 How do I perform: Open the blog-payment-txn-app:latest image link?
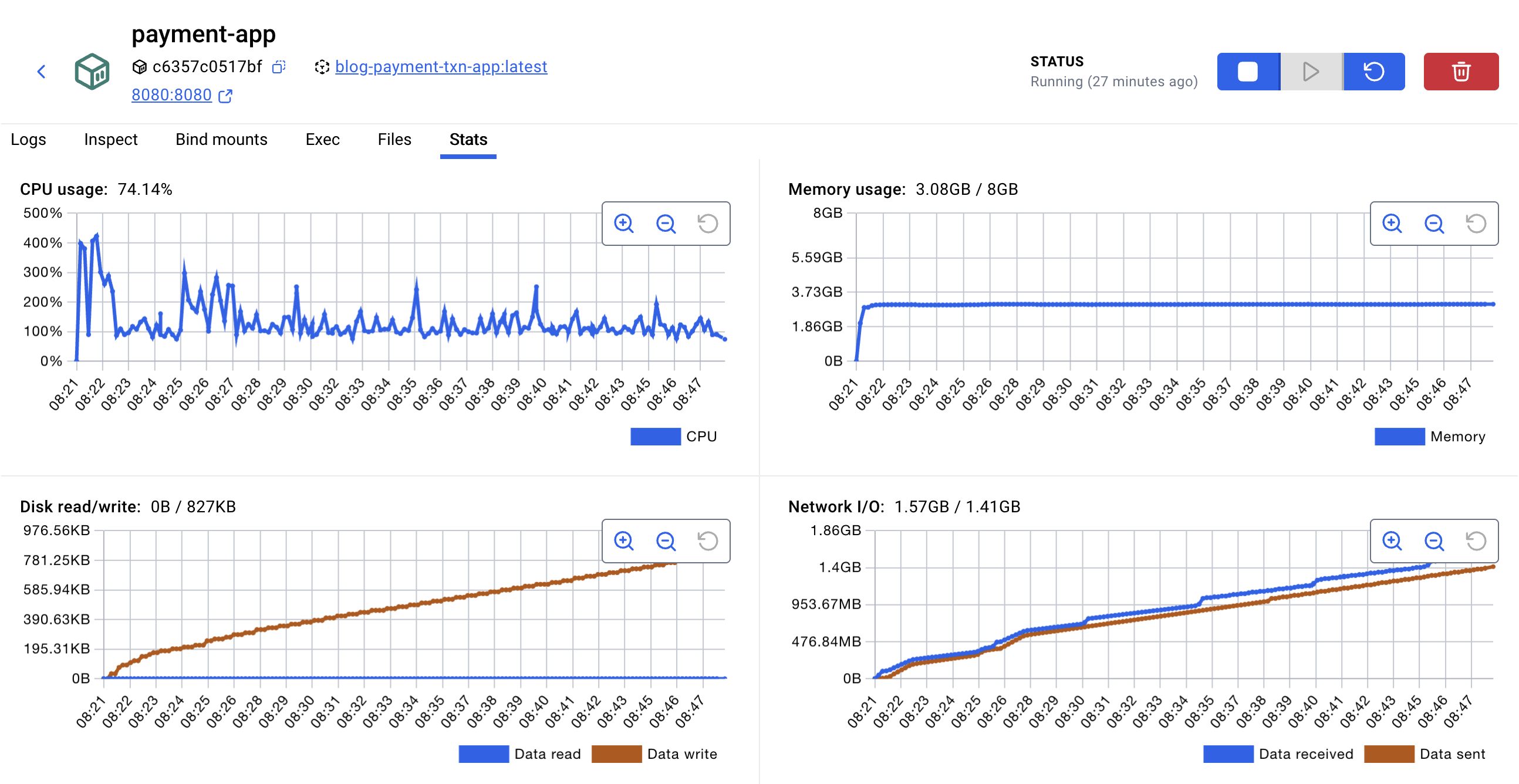click(x=440, y=67)
